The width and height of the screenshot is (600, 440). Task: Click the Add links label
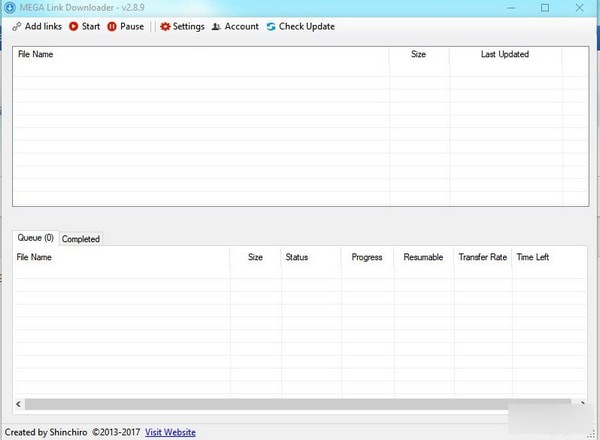coord(43,26)
